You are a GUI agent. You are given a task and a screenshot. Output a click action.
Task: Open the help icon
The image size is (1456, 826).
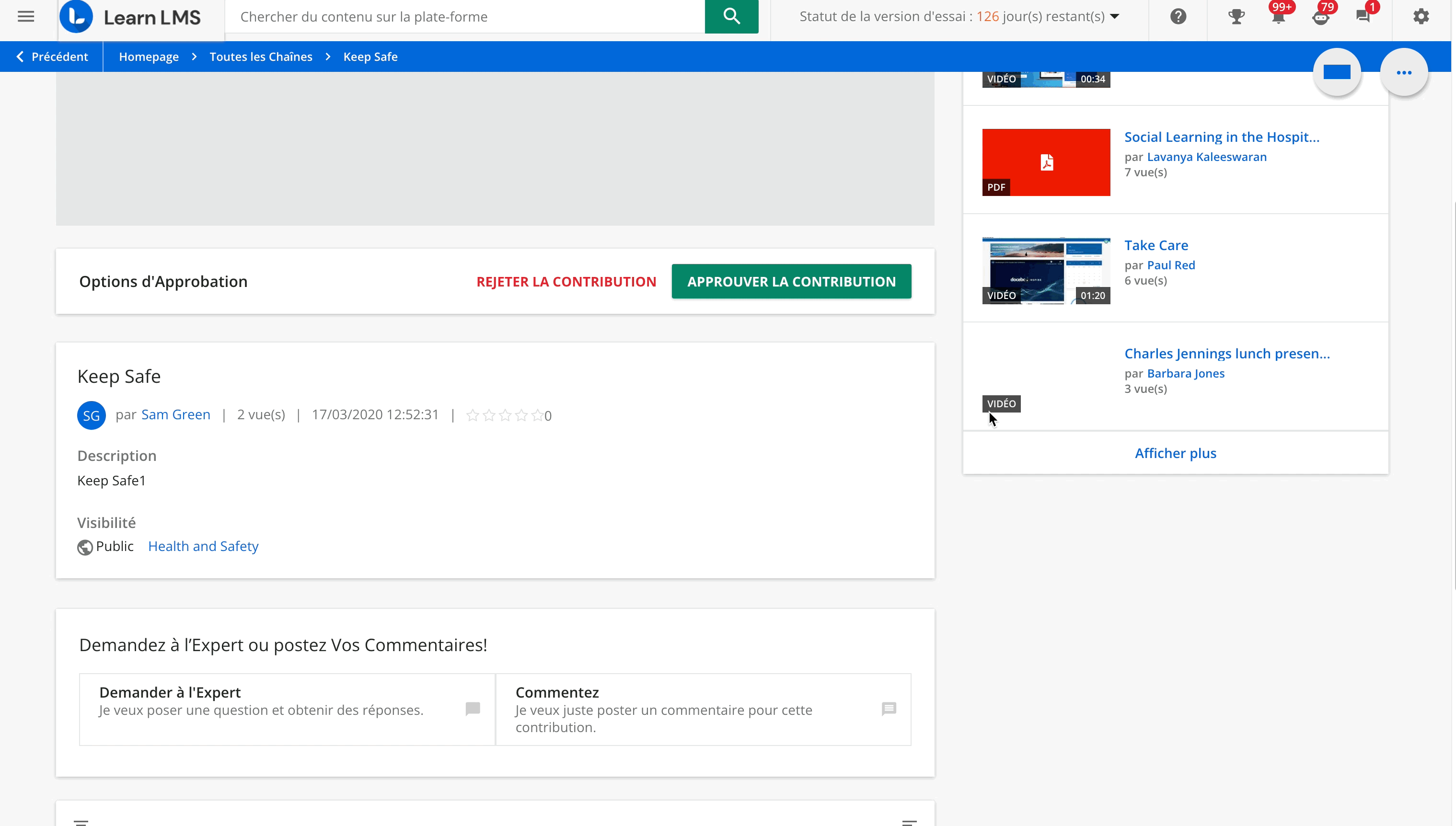1179,16
